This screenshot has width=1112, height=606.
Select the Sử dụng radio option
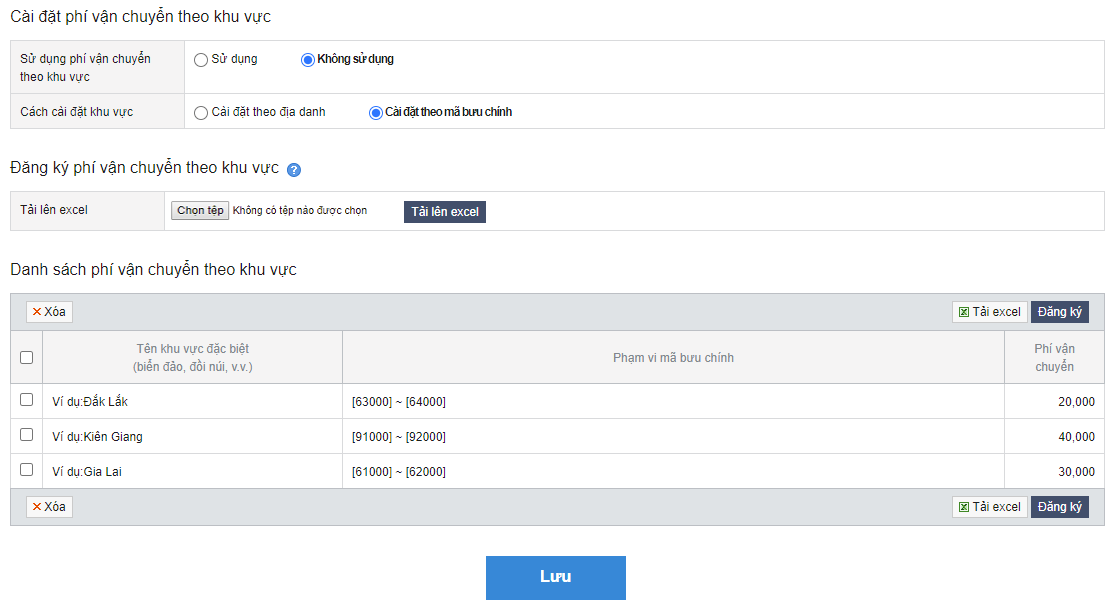201,60
